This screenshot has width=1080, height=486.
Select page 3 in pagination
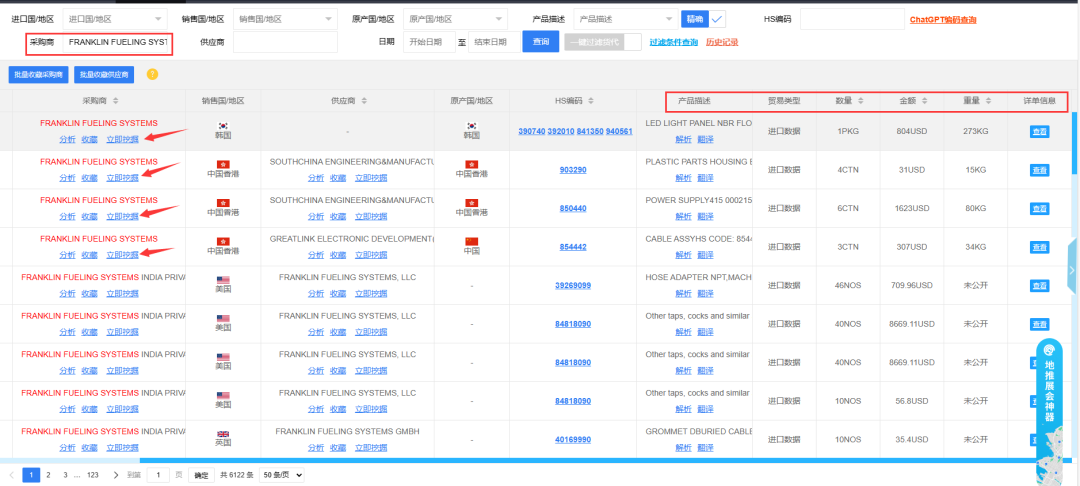pos(65,475)
